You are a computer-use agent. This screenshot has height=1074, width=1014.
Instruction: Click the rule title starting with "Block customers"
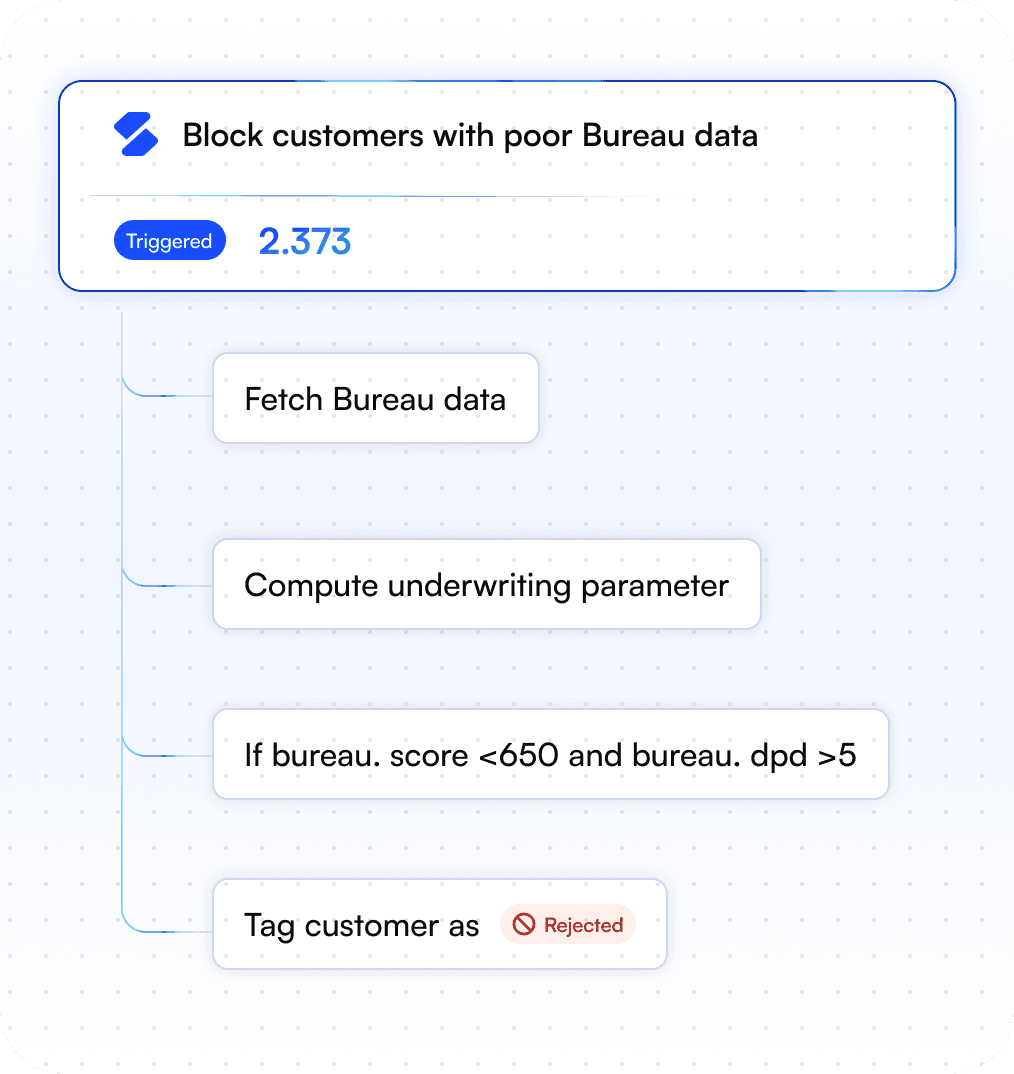click(x=470, y=135)
